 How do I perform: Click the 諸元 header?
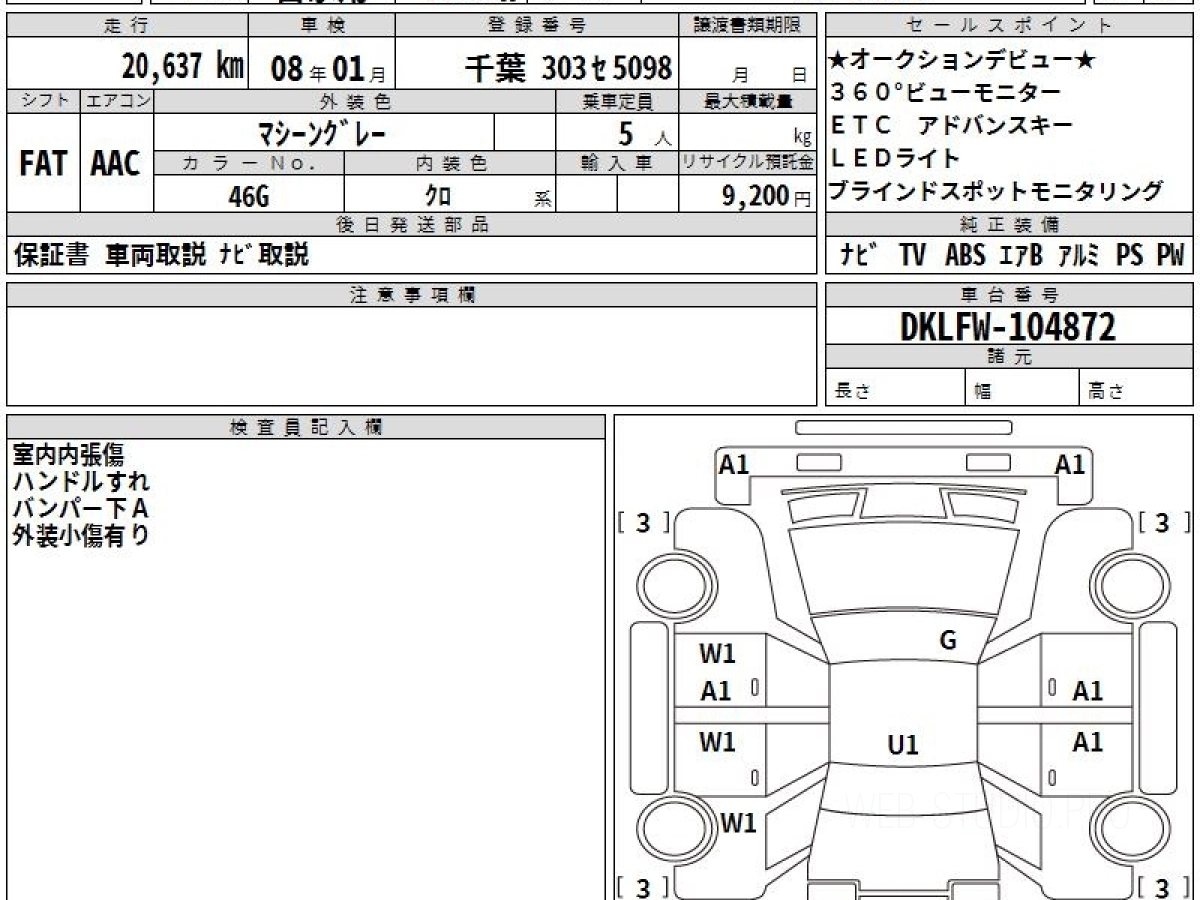pos(1010,357)
